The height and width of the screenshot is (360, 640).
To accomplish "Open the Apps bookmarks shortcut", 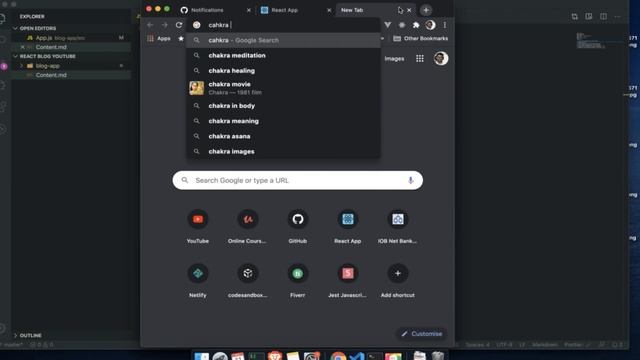I will click(159, 38).
